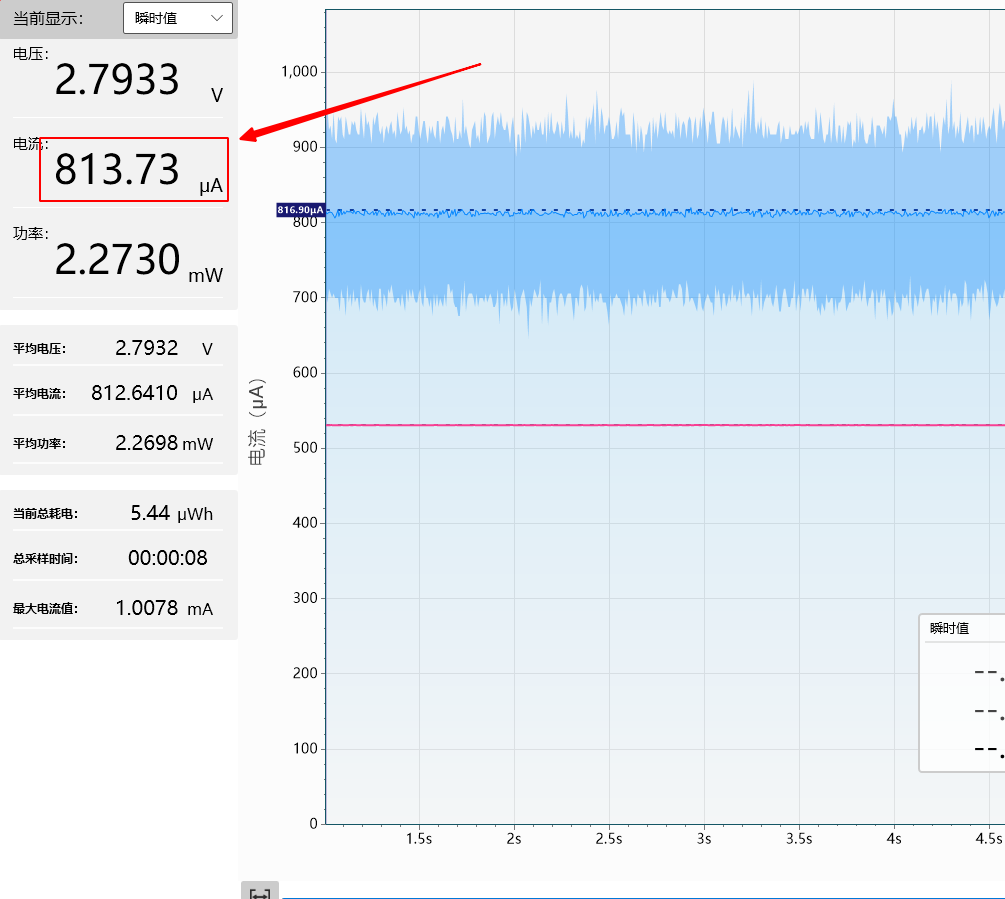
Task: Click the 当前显示 label in the header
Action: click(x=48, y=18)
